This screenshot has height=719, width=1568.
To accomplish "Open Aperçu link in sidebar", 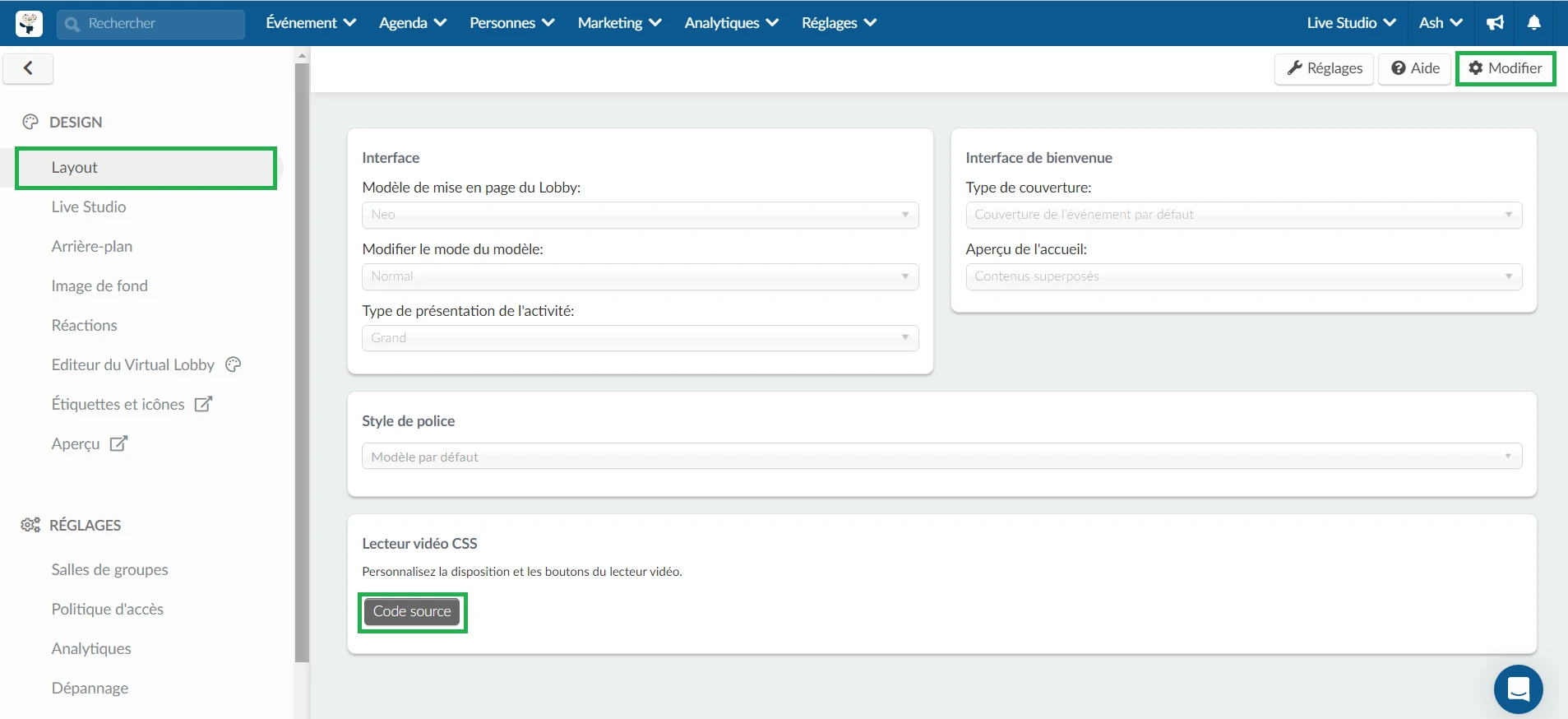I will click(x=76, y=444).
